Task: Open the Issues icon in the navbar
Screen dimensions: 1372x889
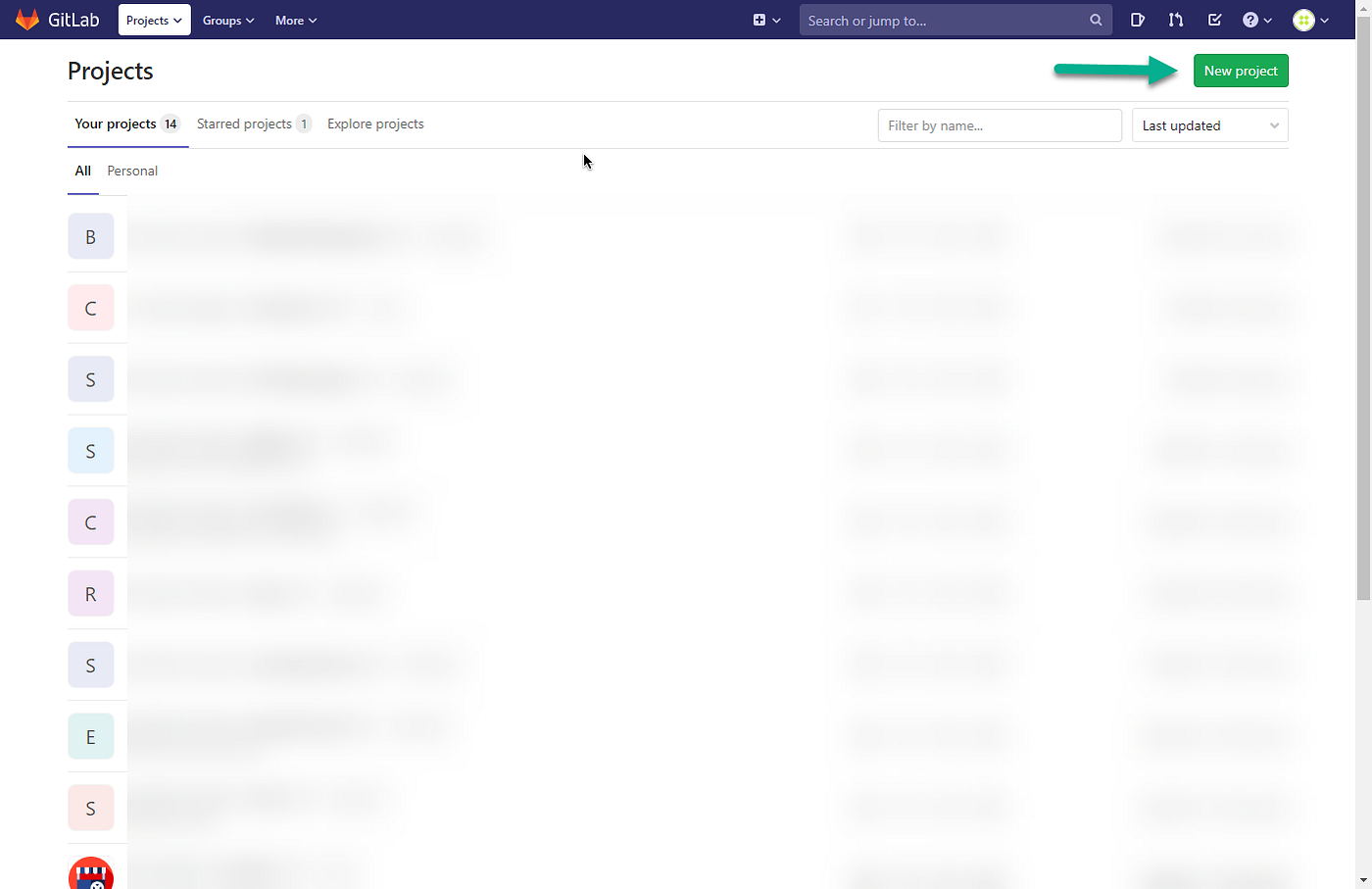Action: click(x=1137, y=19)
